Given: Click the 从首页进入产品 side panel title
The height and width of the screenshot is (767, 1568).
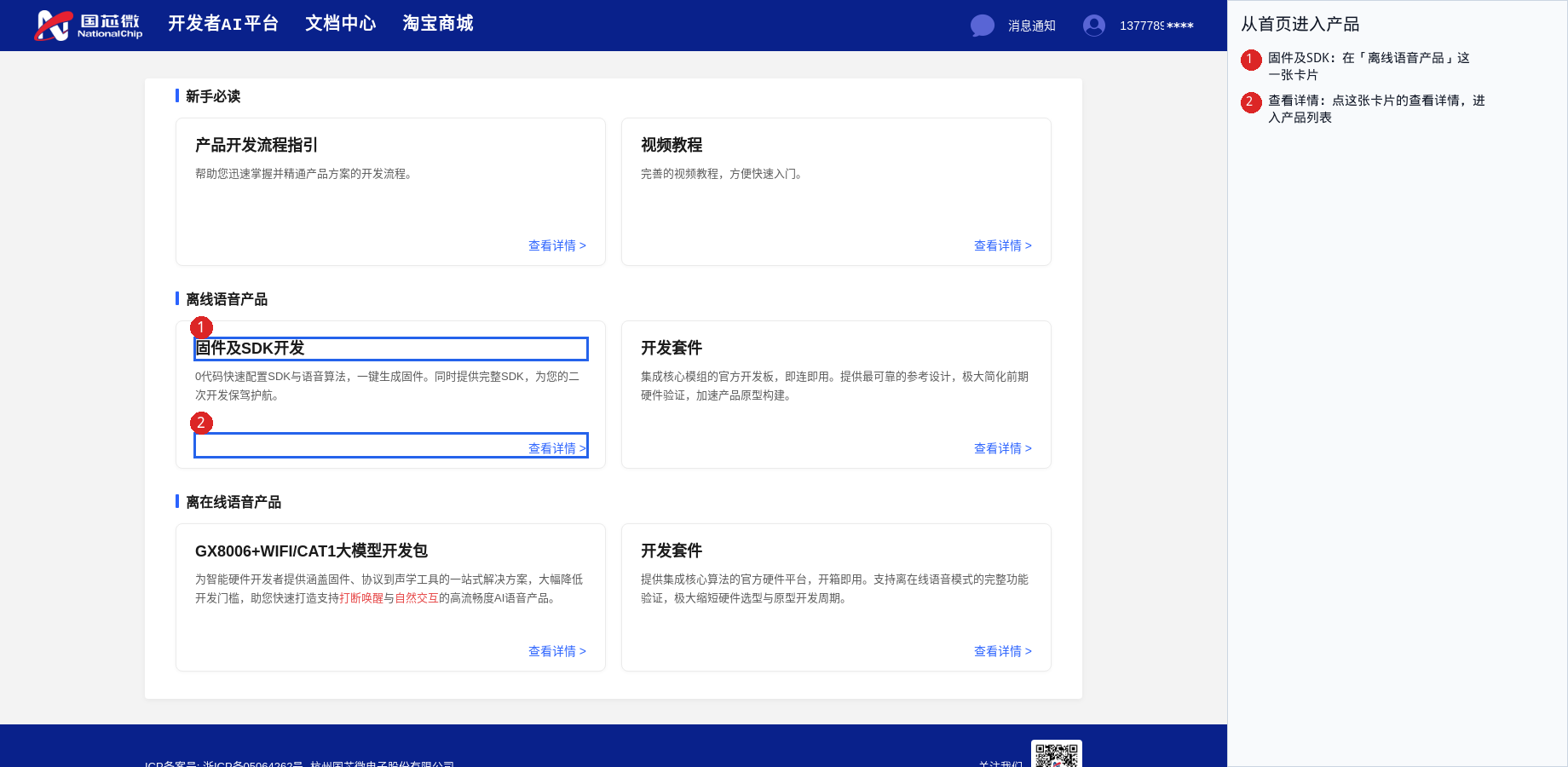Looking at the screenshot, I should 1300,24.
